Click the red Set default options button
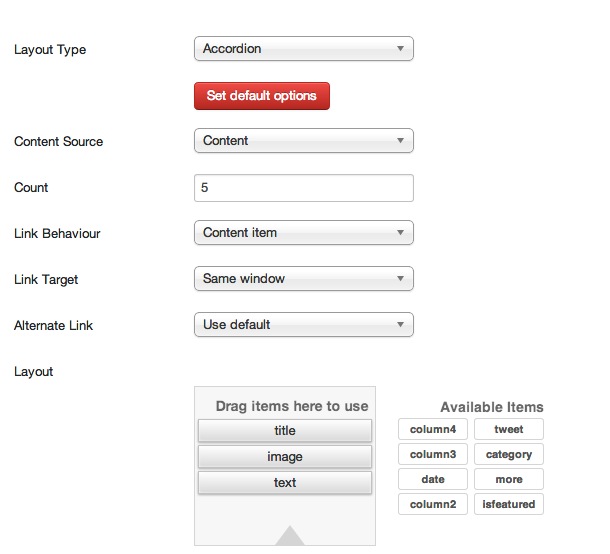 coord(262,96)
